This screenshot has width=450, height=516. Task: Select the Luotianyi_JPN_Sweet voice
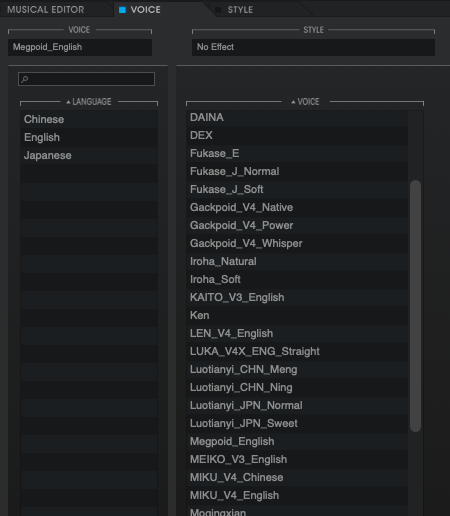point(297,423)
